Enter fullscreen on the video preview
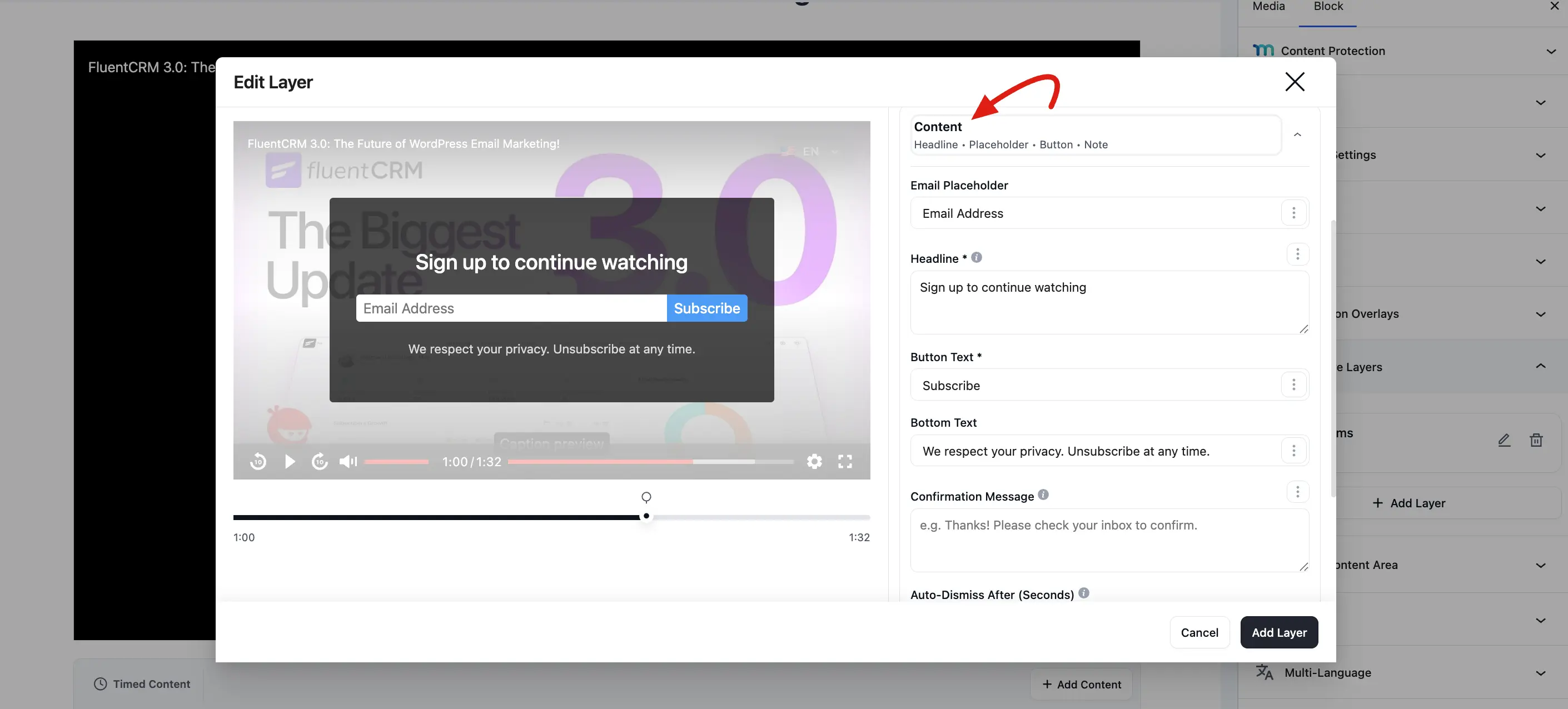The width and height of the screenshot is (1568, 709). 845,462
